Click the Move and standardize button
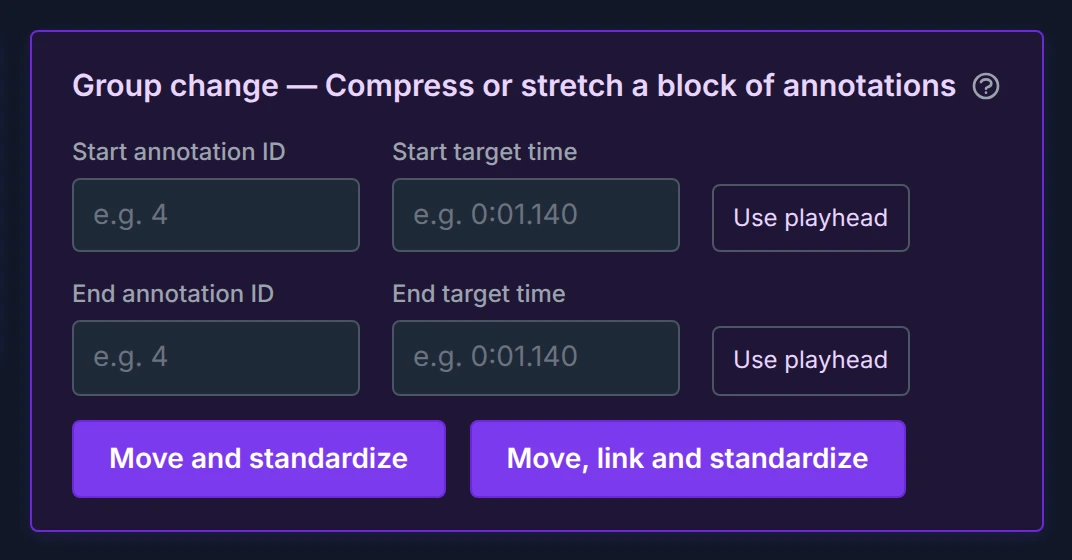This screenshot has width=1072, height=560. [x=259, y=459]
